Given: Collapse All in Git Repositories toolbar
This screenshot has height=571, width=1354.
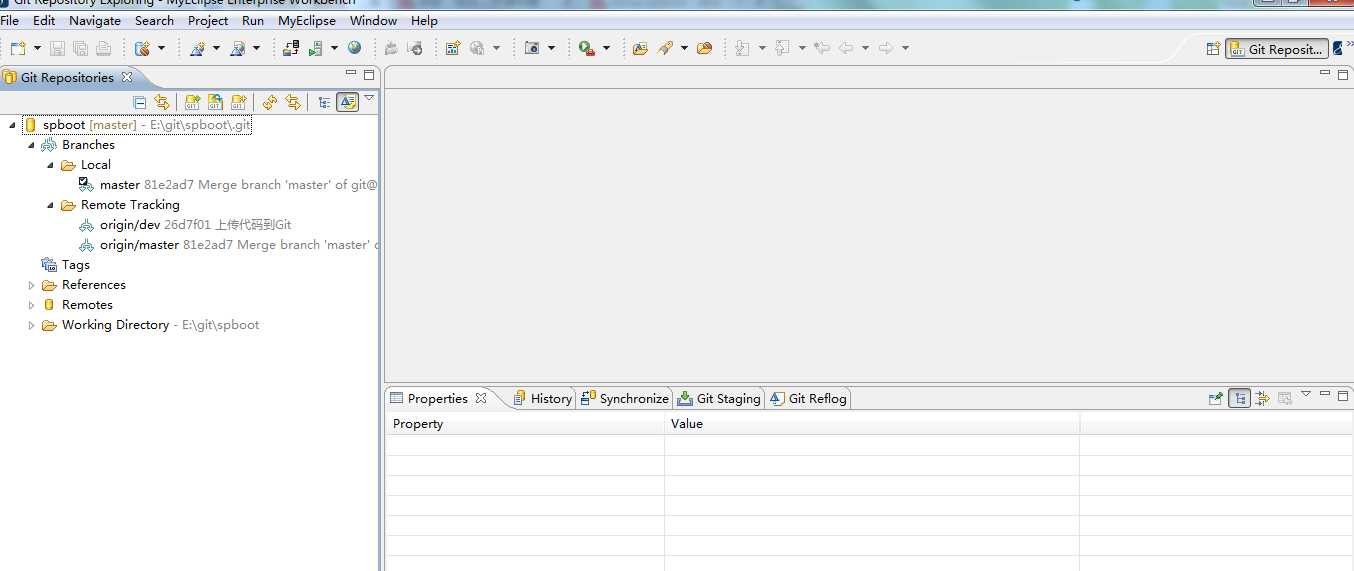Looking at the screenshot, I should pos(140,102).
